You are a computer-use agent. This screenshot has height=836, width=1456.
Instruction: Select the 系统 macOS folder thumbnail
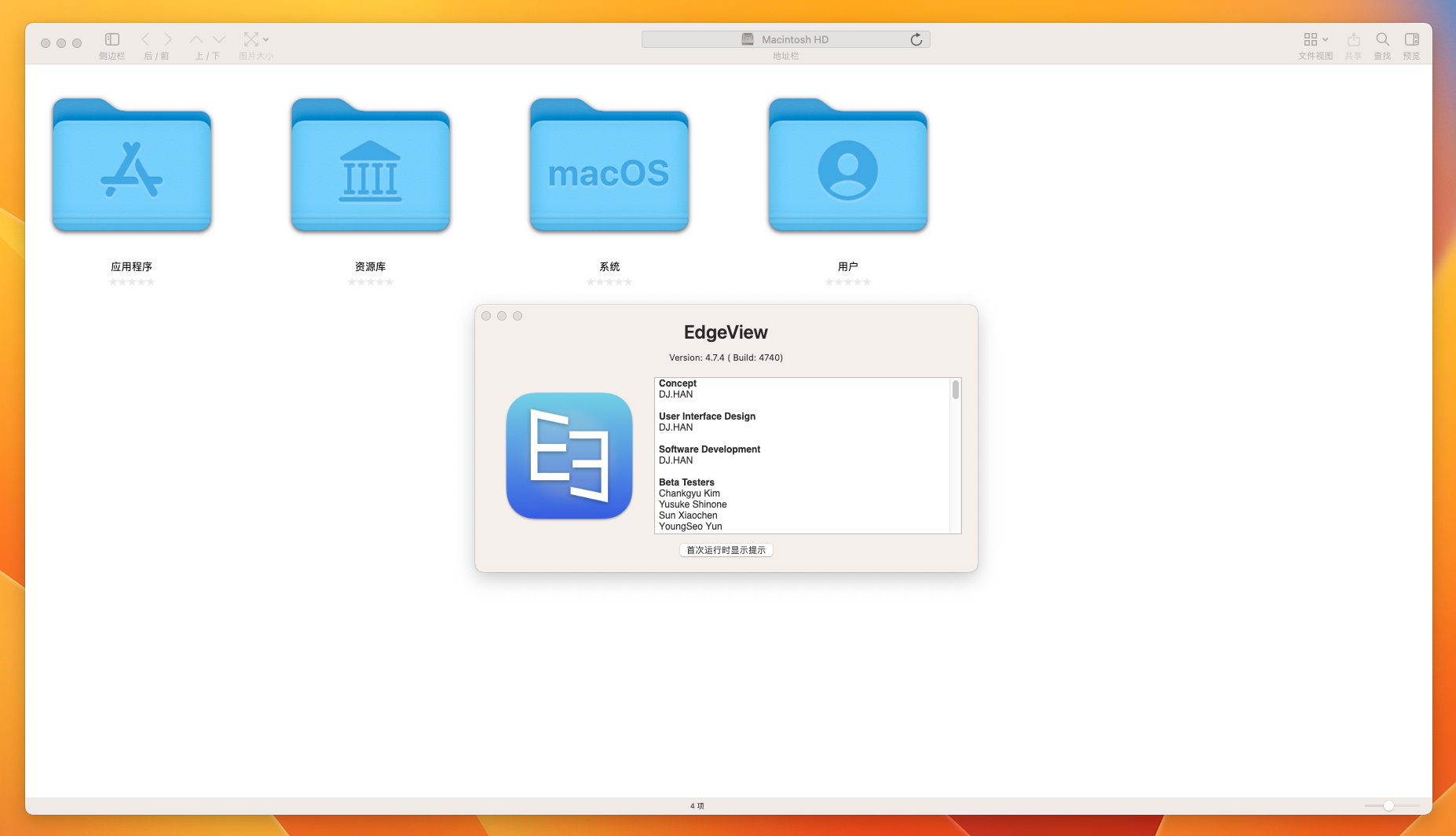tap(609, 165)
